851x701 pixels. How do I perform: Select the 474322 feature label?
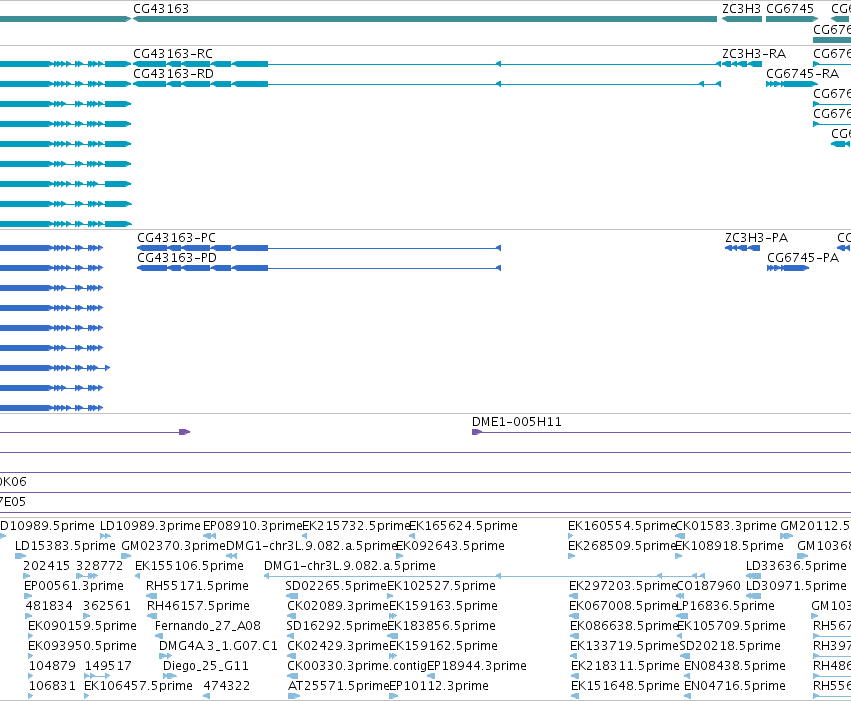coord(227,686)
